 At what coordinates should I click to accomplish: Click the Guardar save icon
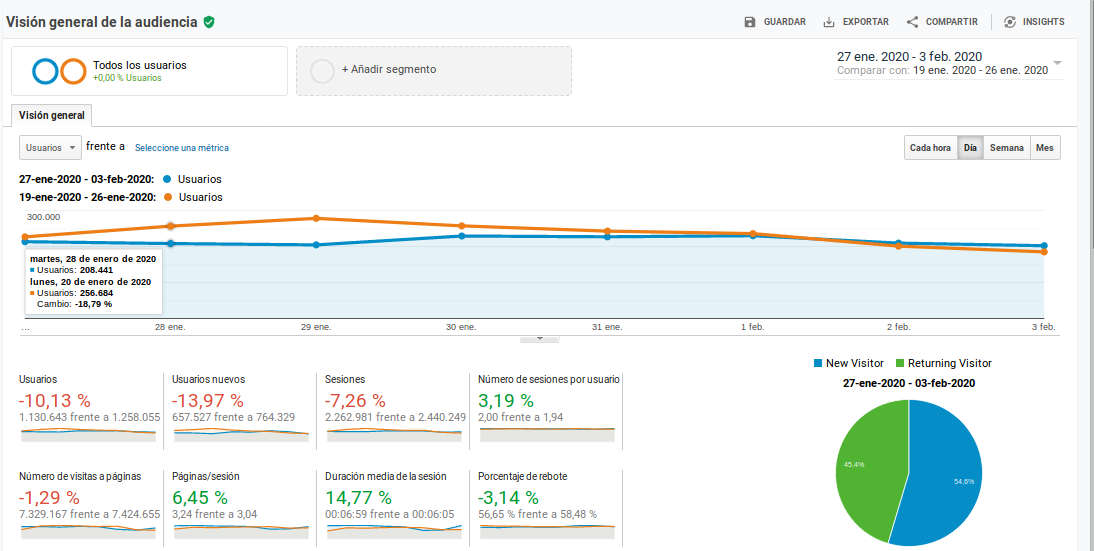tap(750, 22)
